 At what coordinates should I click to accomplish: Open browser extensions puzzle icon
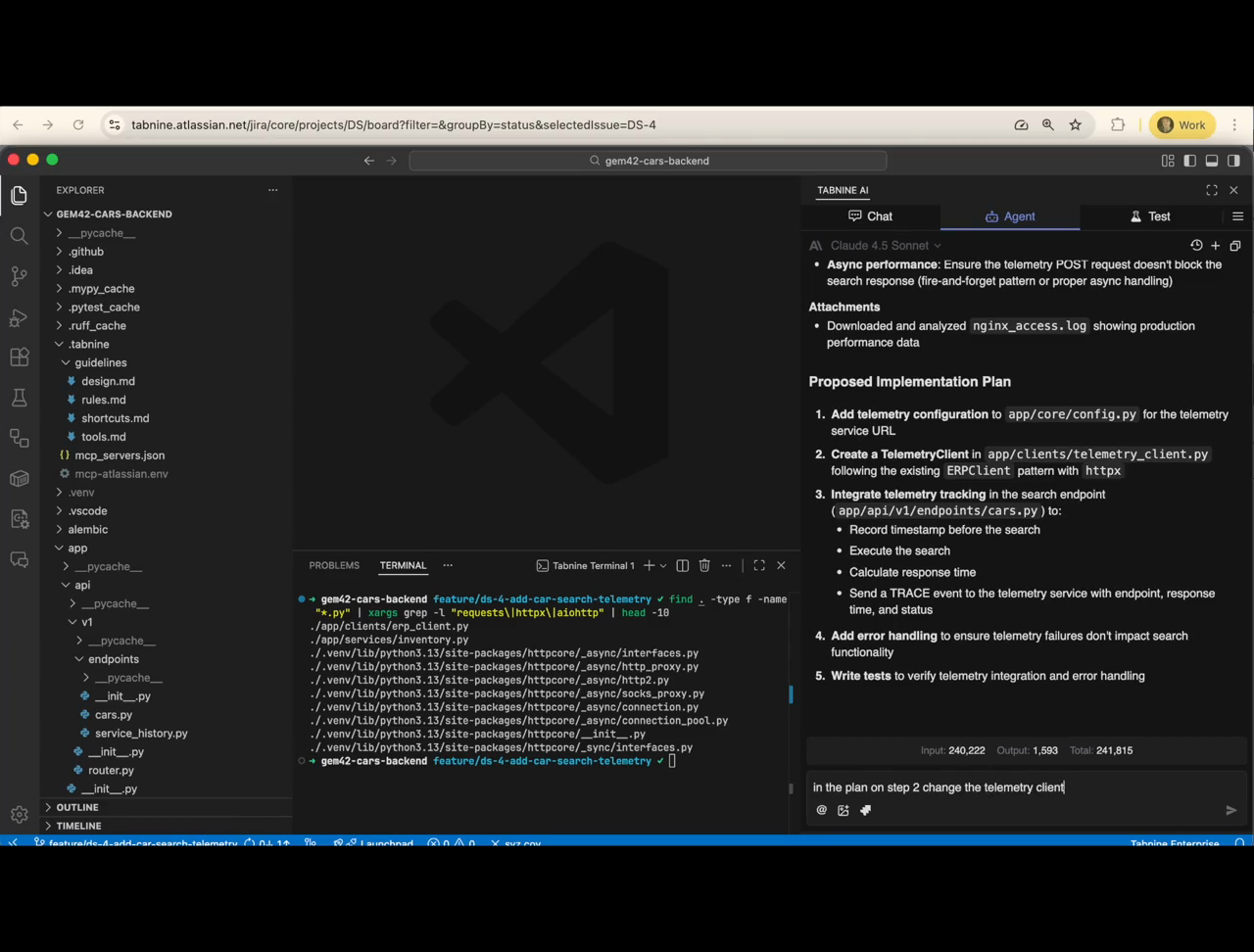[x=1118, y=125]
